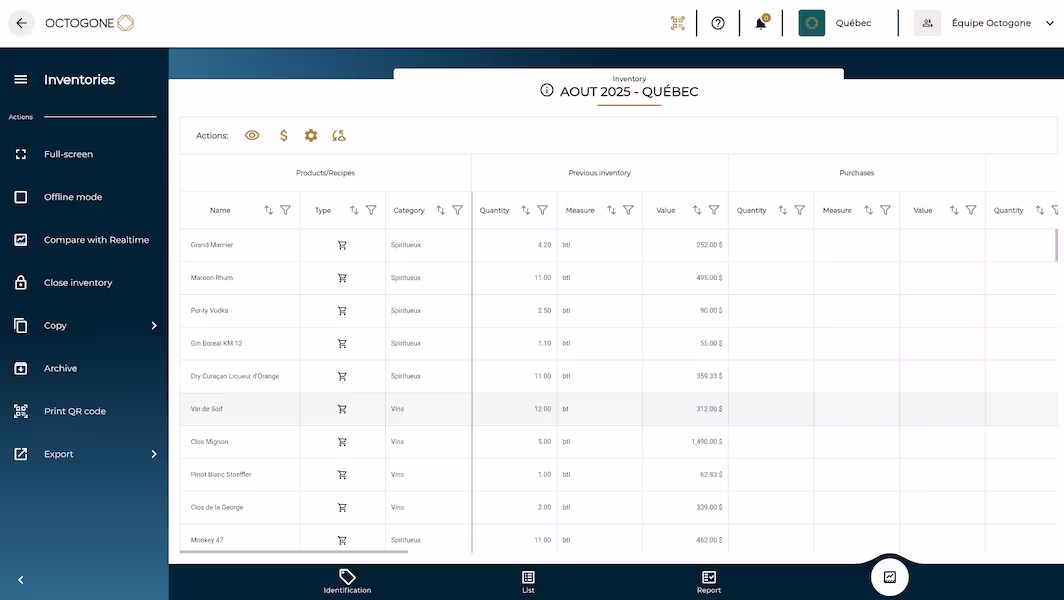Viewport: 1064px width, 600px height.
Task: Click the recalculate action icon
Action: pos(339,135)
